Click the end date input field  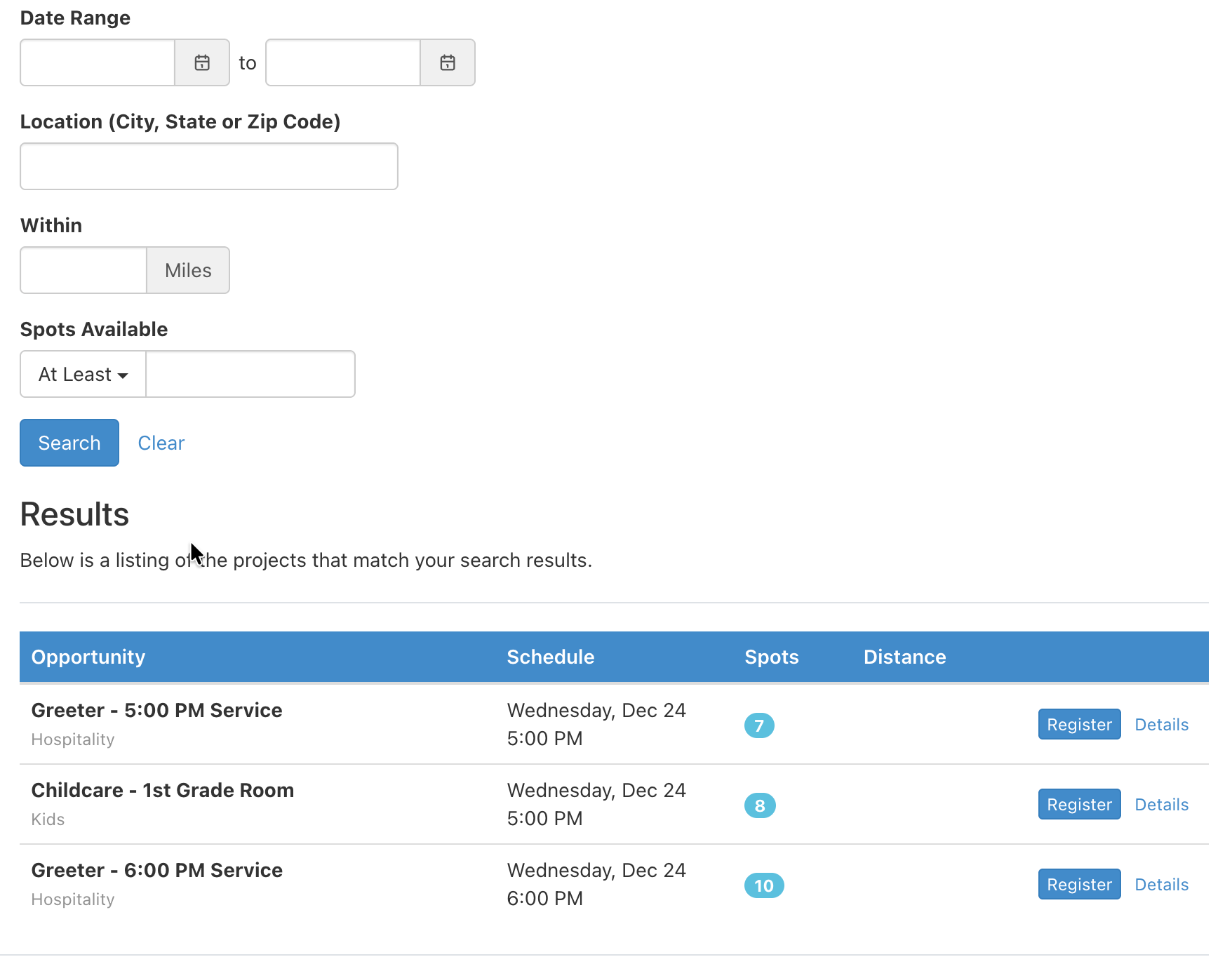pos(343,62)
